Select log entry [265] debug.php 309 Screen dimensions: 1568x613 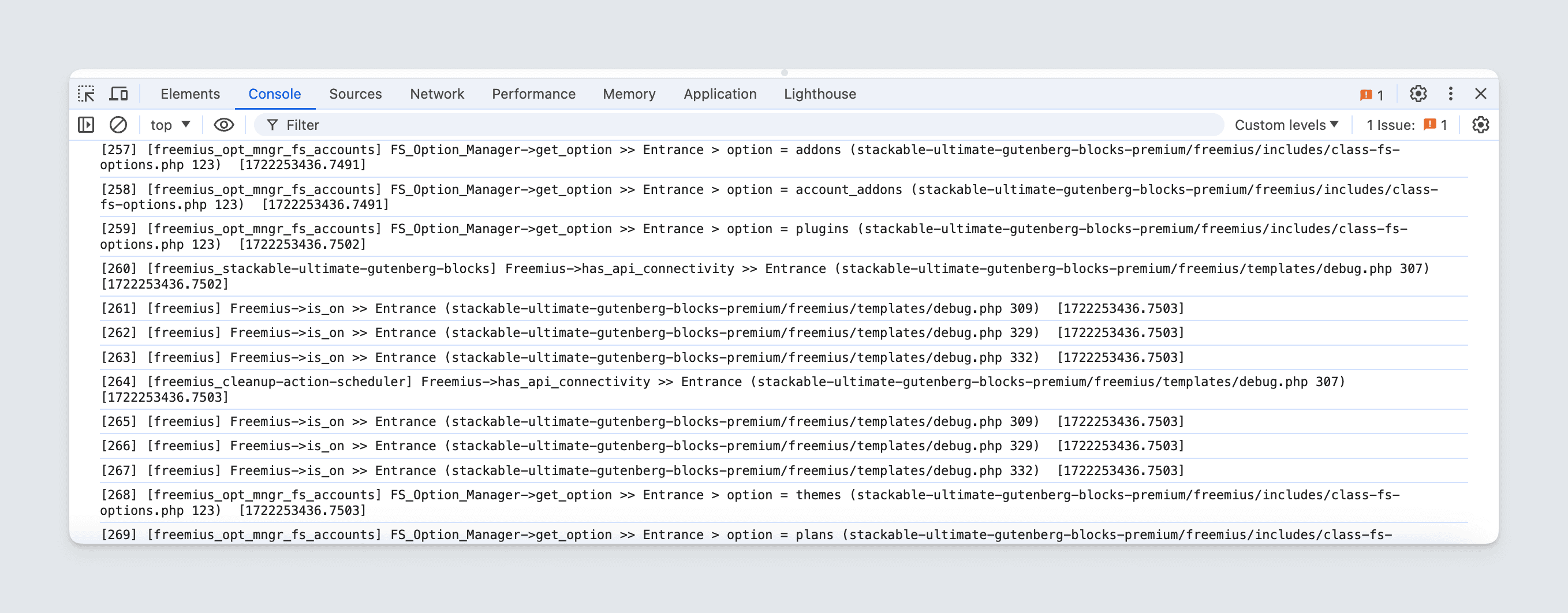click(x=784, y=422)
